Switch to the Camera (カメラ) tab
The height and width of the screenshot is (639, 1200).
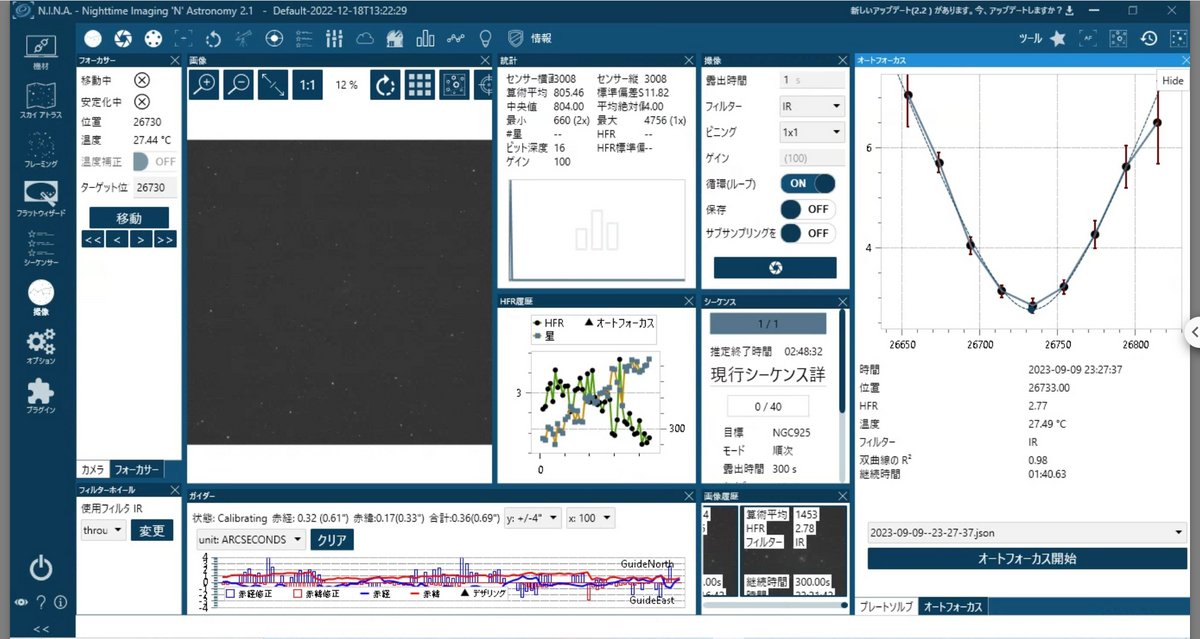pos(93,469)
